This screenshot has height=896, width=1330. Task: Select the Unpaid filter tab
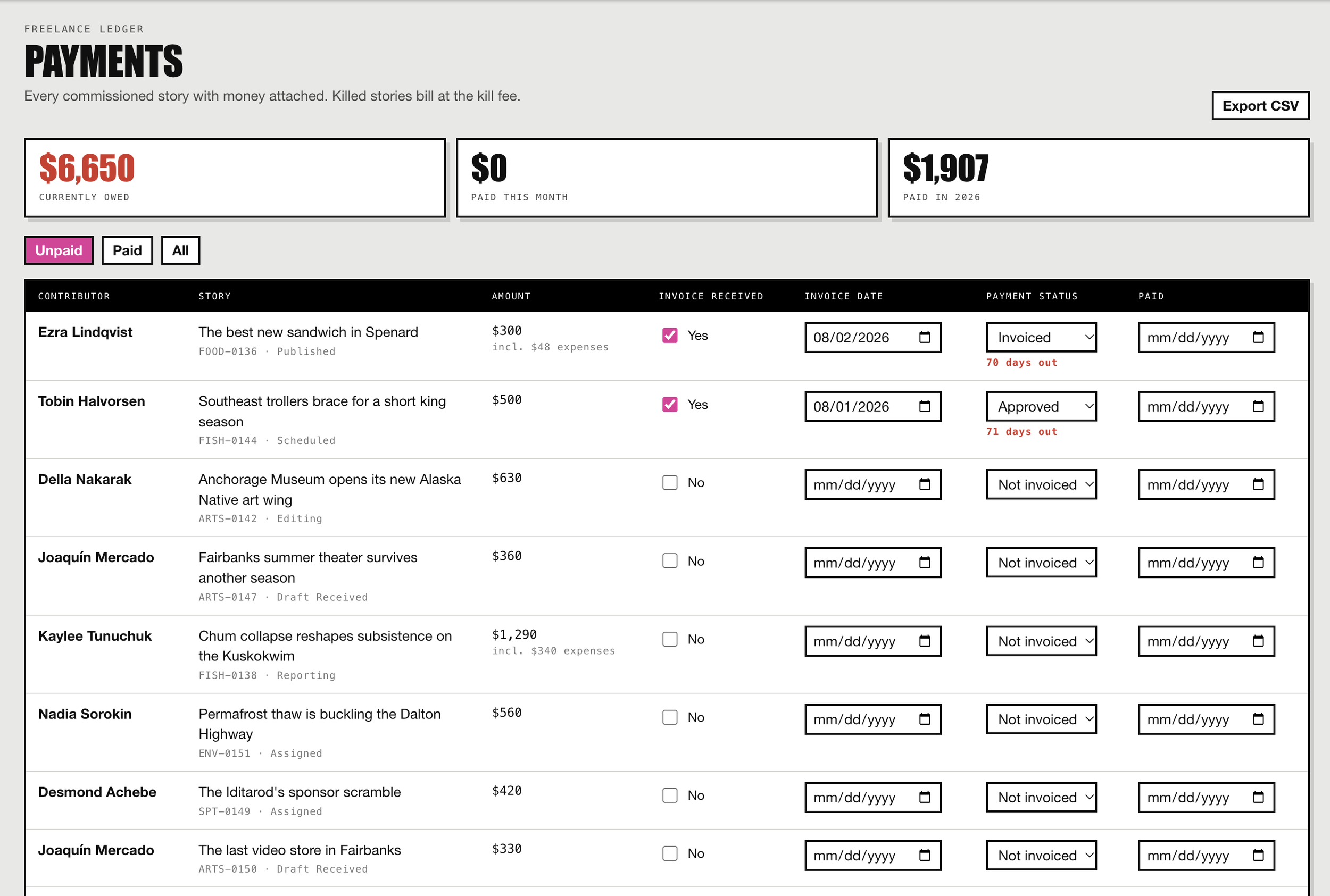tap(59, 250)
